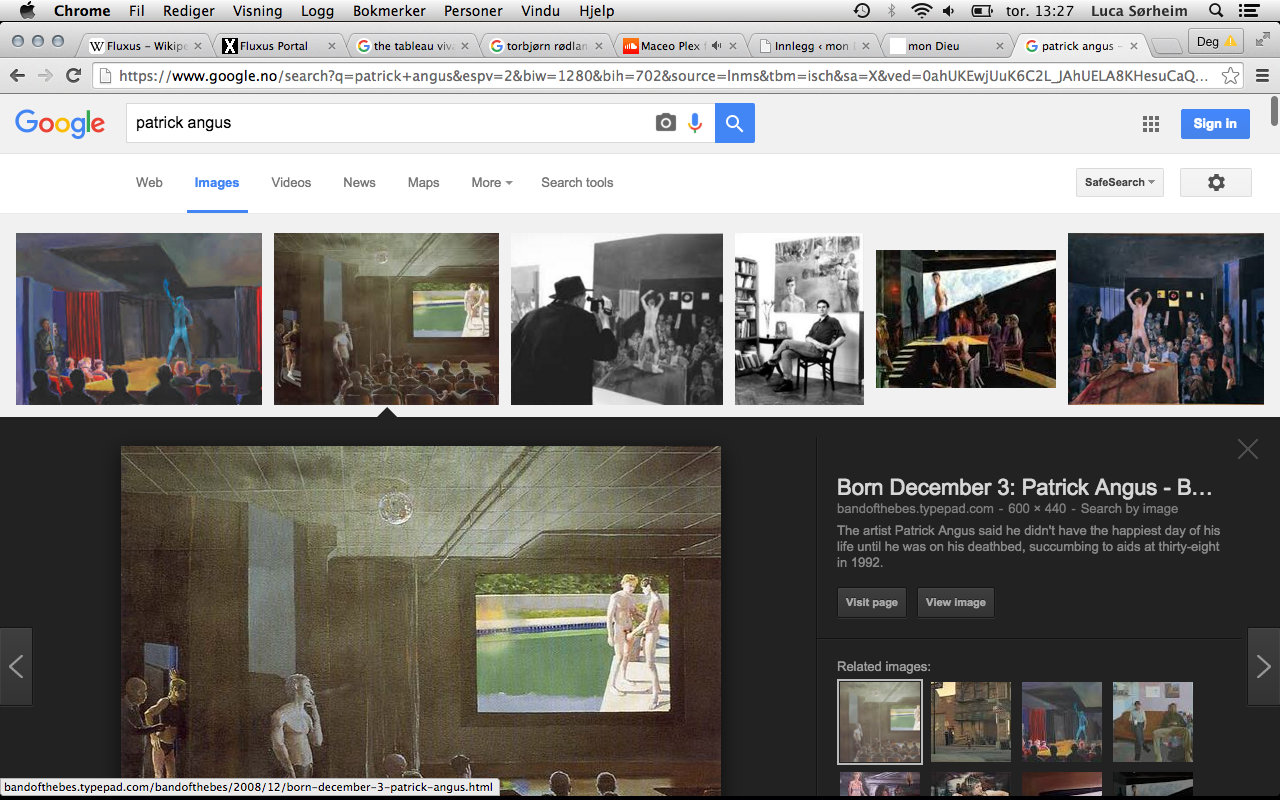Select the Web search tab

[x=149, y=182]
